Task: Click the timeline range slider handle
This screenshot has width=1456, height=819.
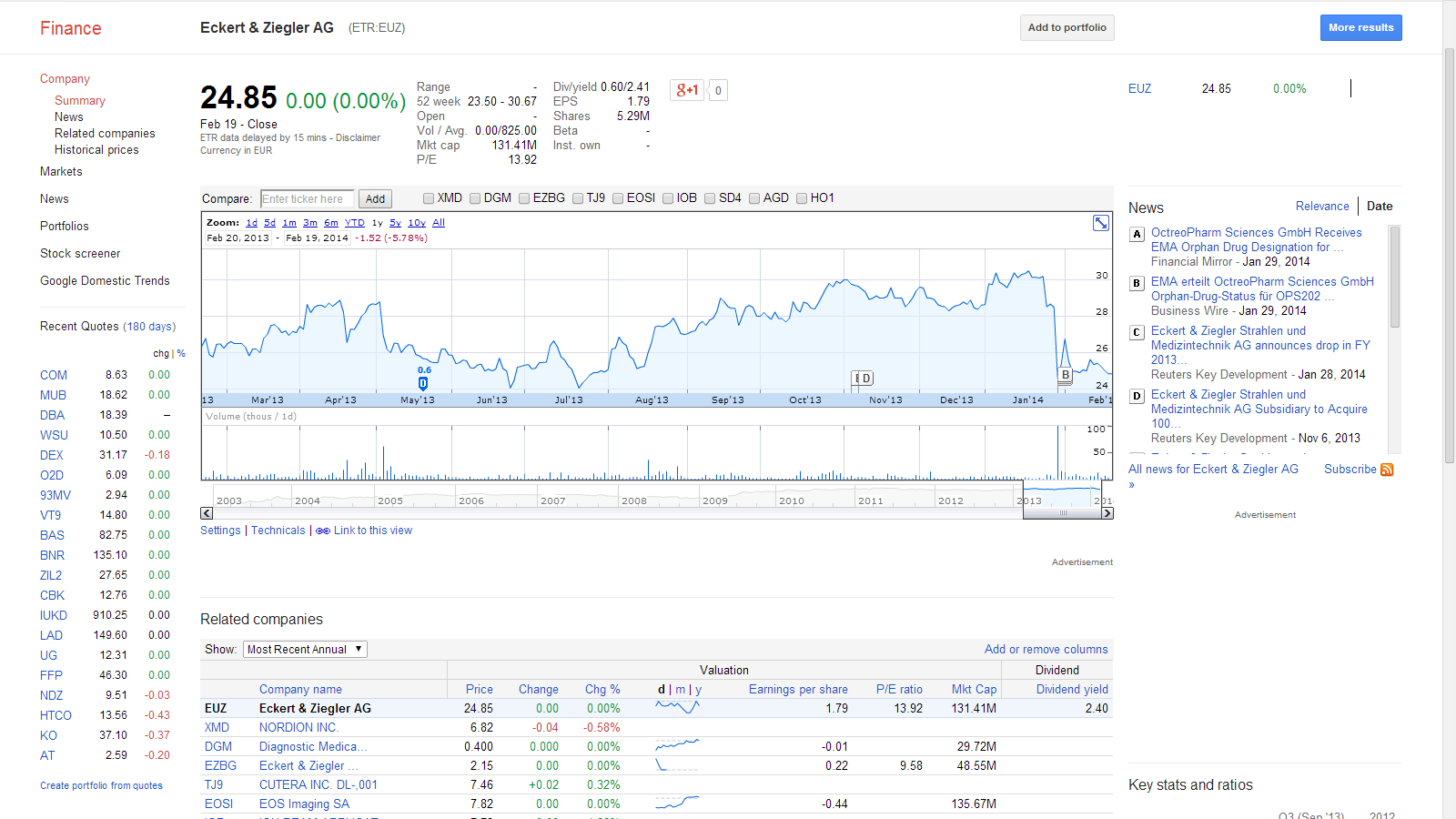Action: click(x=1063, y=513)
